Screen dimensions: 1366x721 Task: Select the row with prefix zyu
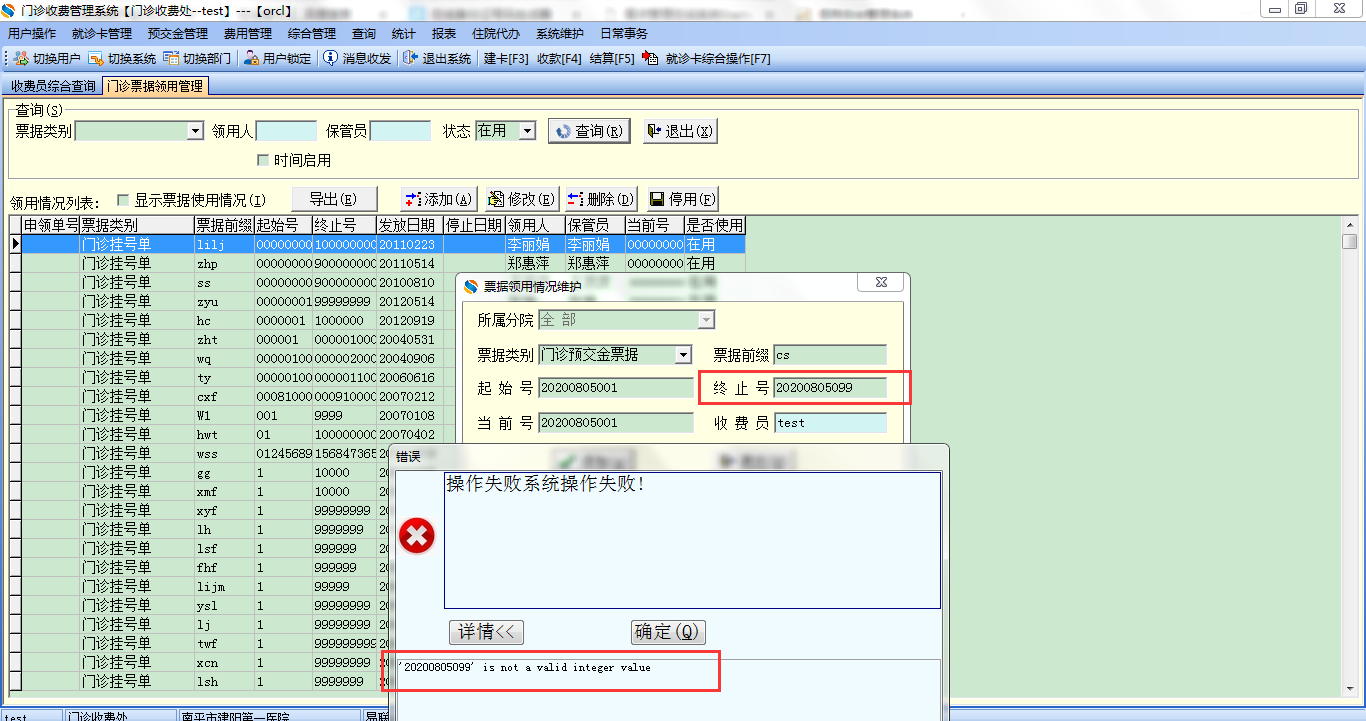pos(384,302)
